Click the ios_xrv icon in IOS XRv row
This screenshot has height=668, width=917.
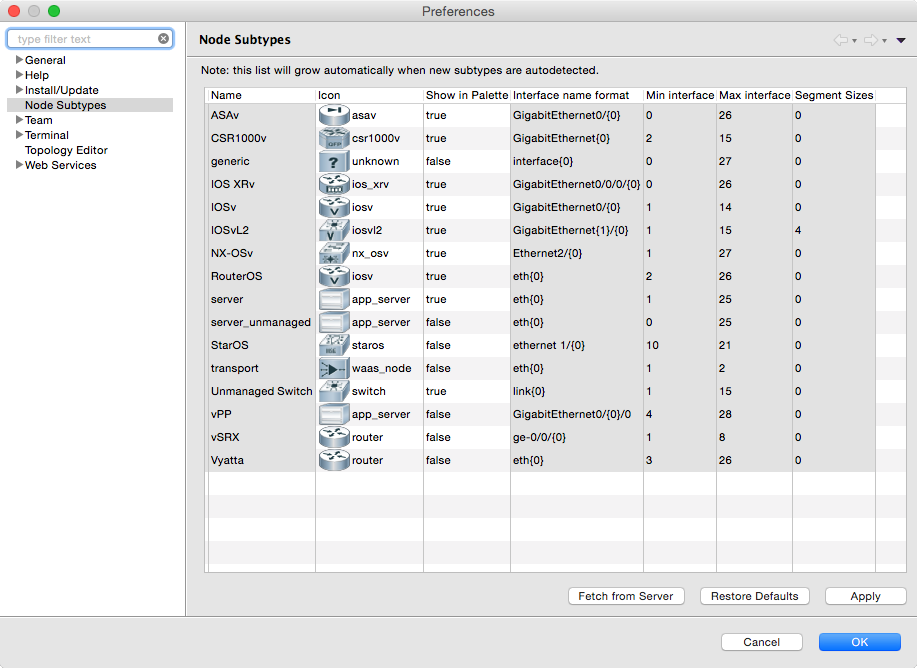coord(334,184)
